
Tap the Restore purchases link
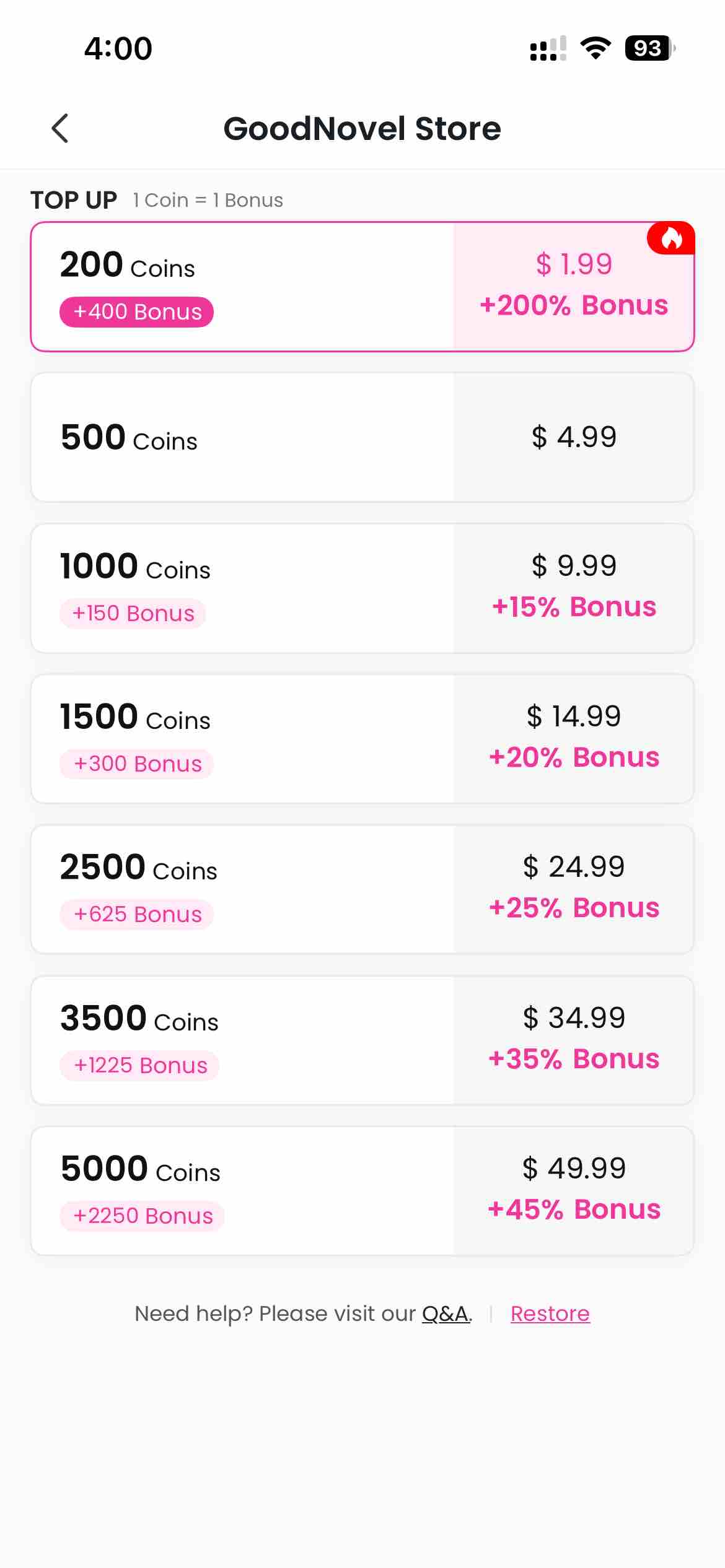coord(550,1313)
